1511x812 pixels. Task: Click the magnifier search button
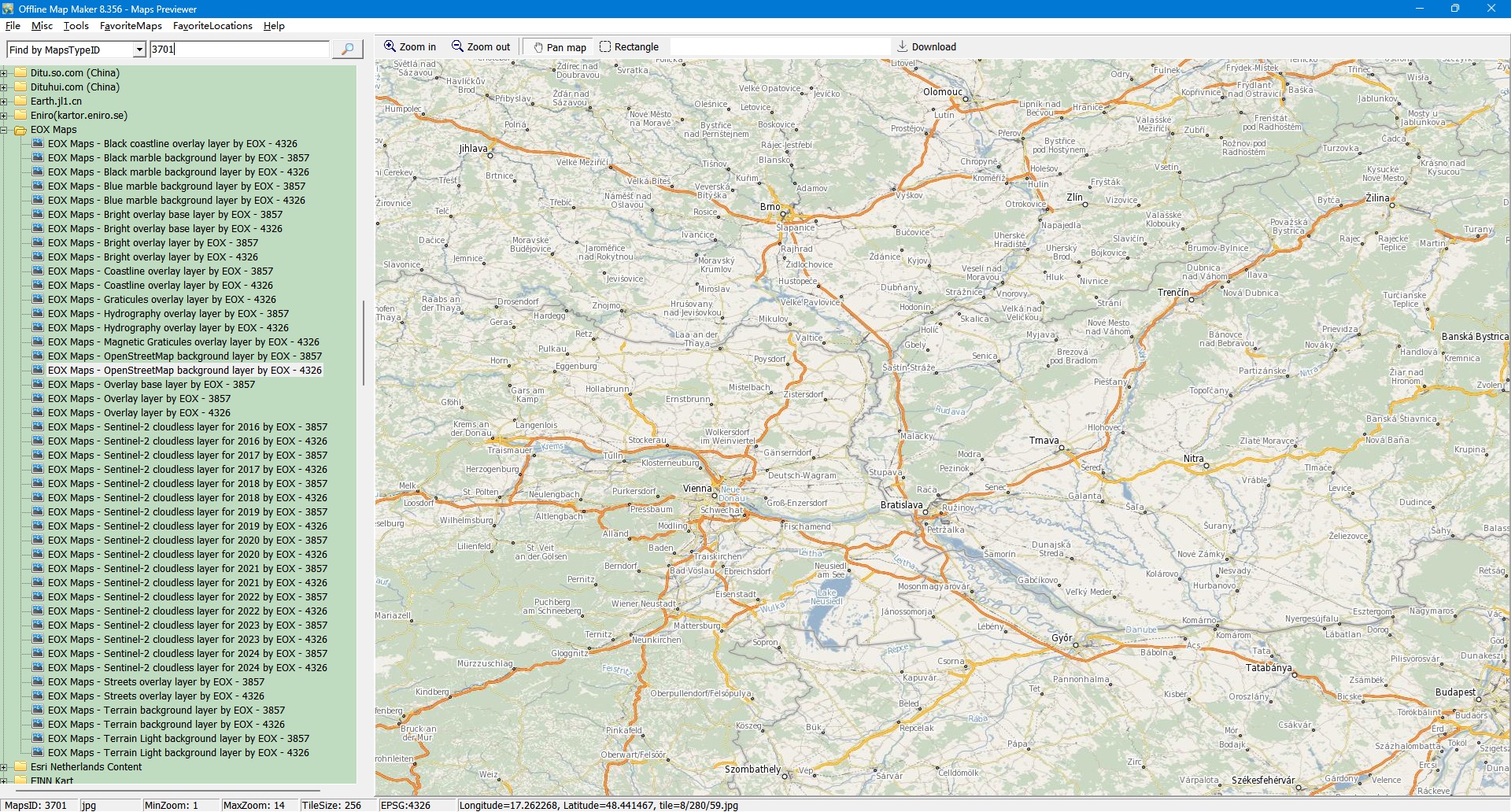[x=347, y=50]
